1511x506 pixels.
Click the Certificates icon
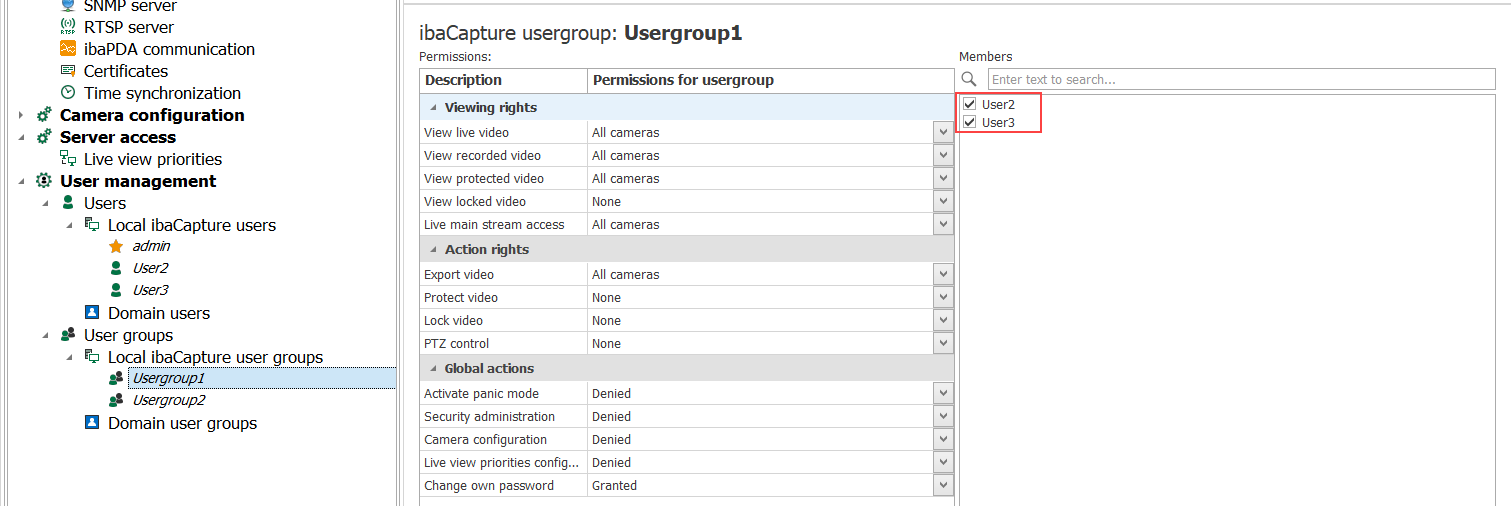(68, 71)
